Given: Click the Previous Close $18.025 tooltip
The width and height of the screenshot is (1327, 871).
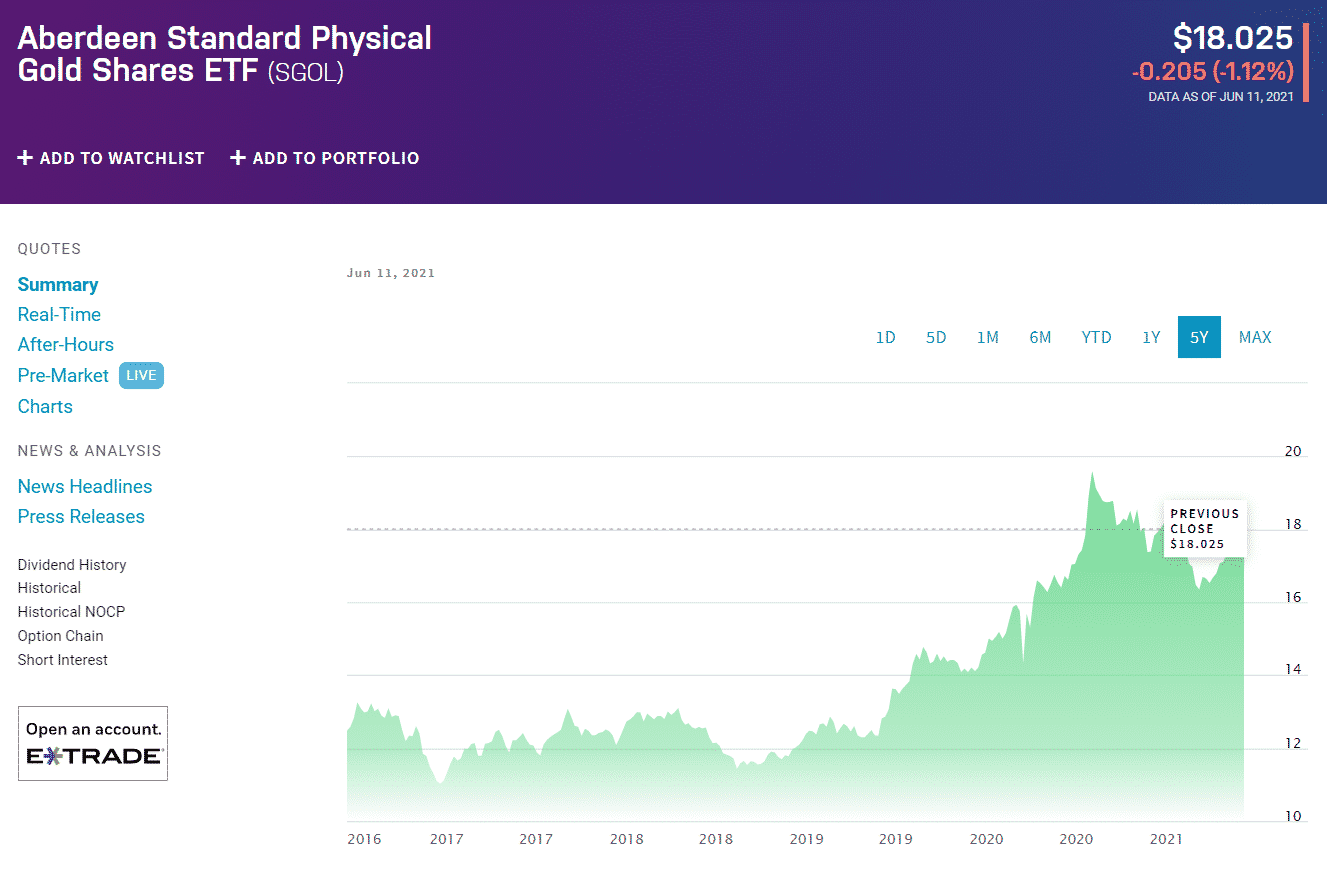Looking at the screenshot, I should click(x=1205, y=528).
